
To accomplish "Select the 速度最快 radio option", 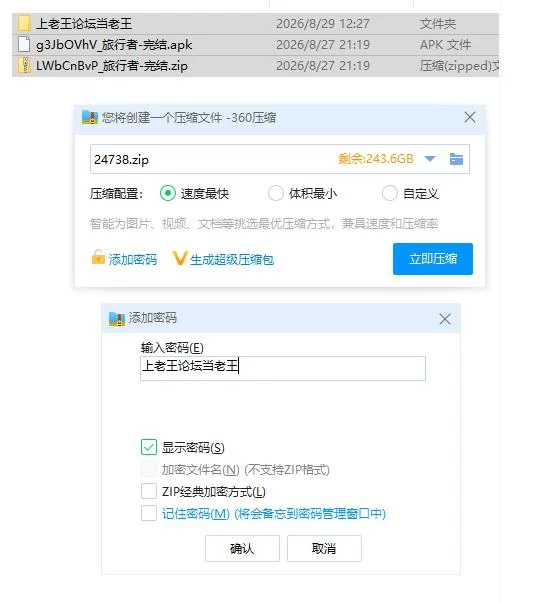I will [168, 193].
